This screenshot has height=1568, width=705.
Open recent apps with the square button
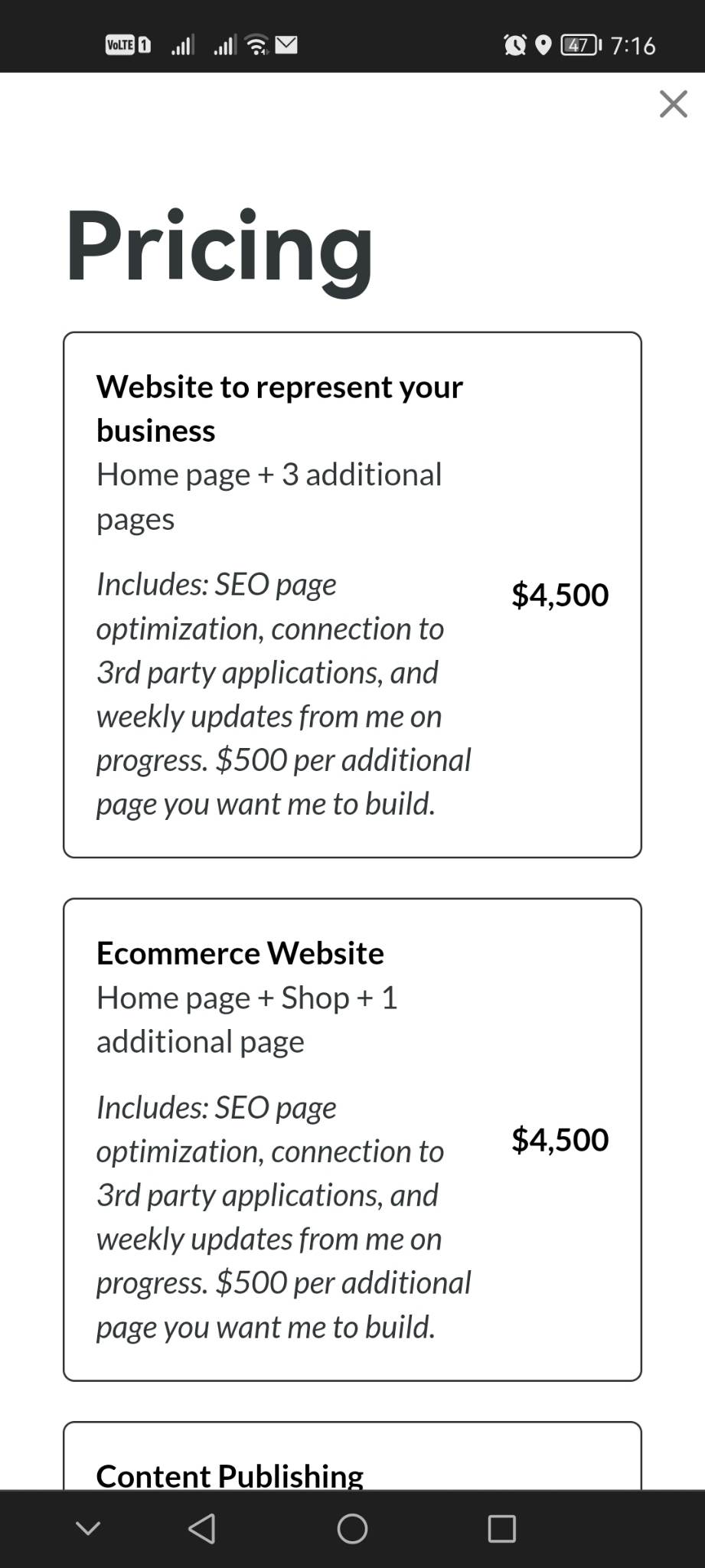click(x=501, y=1528)
